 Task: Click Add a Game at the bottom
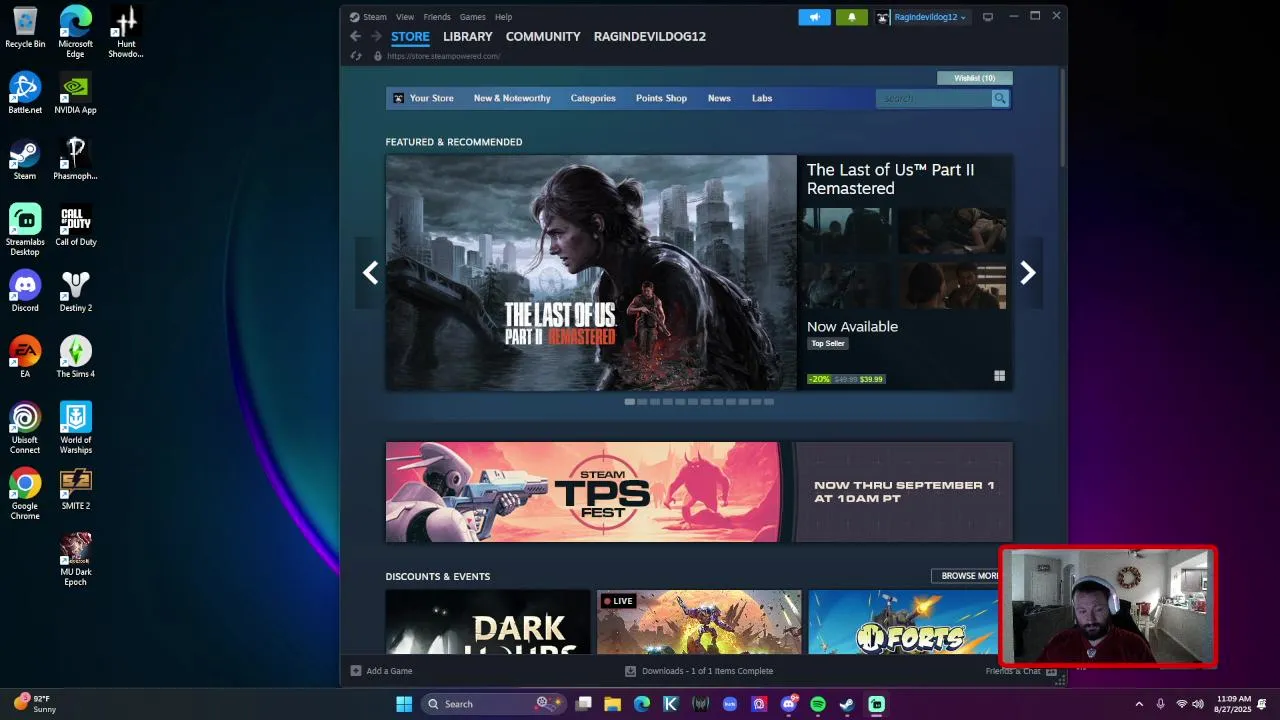click(x=381, y=671)
